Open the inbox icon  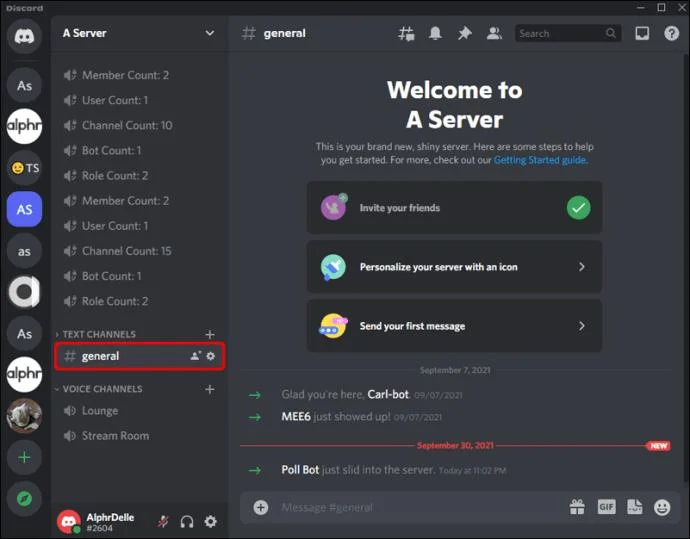tap(642, 33)
